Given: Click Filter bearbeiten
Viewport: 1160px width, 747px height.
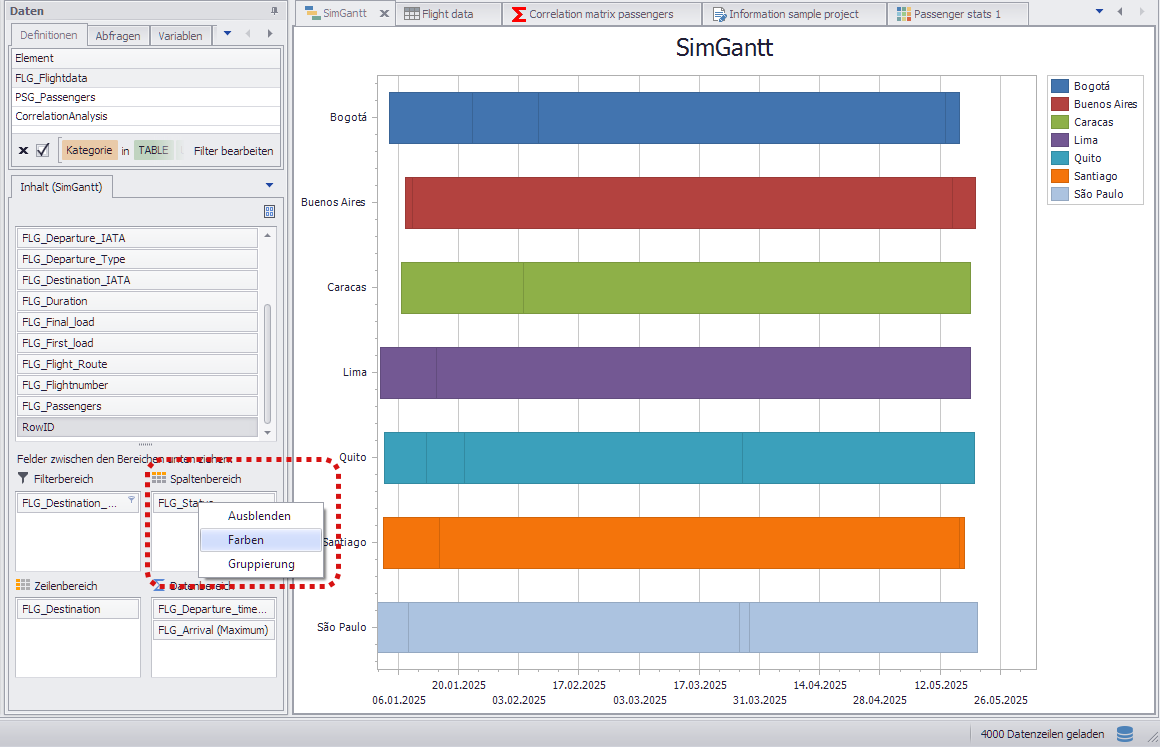Looking at the screenshot, I should (x=233, y=151).
